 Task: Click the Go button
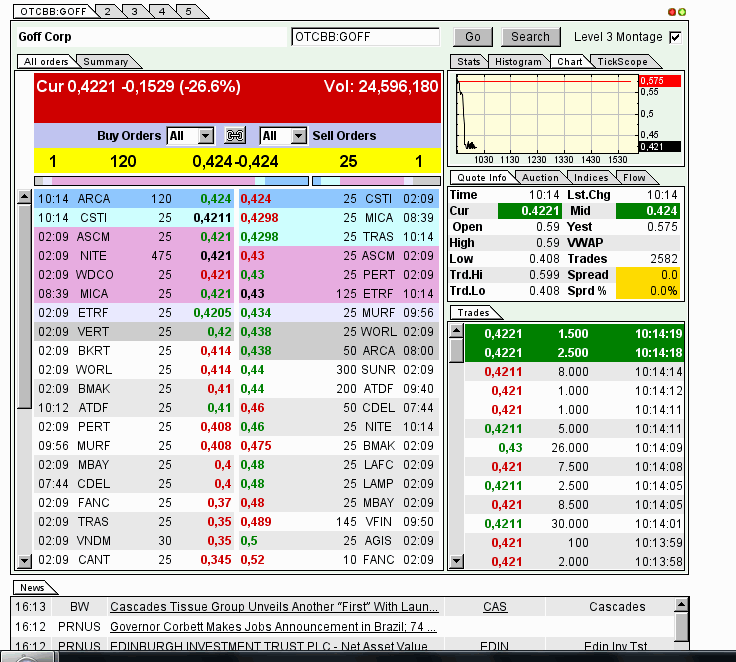click(473, 37)
